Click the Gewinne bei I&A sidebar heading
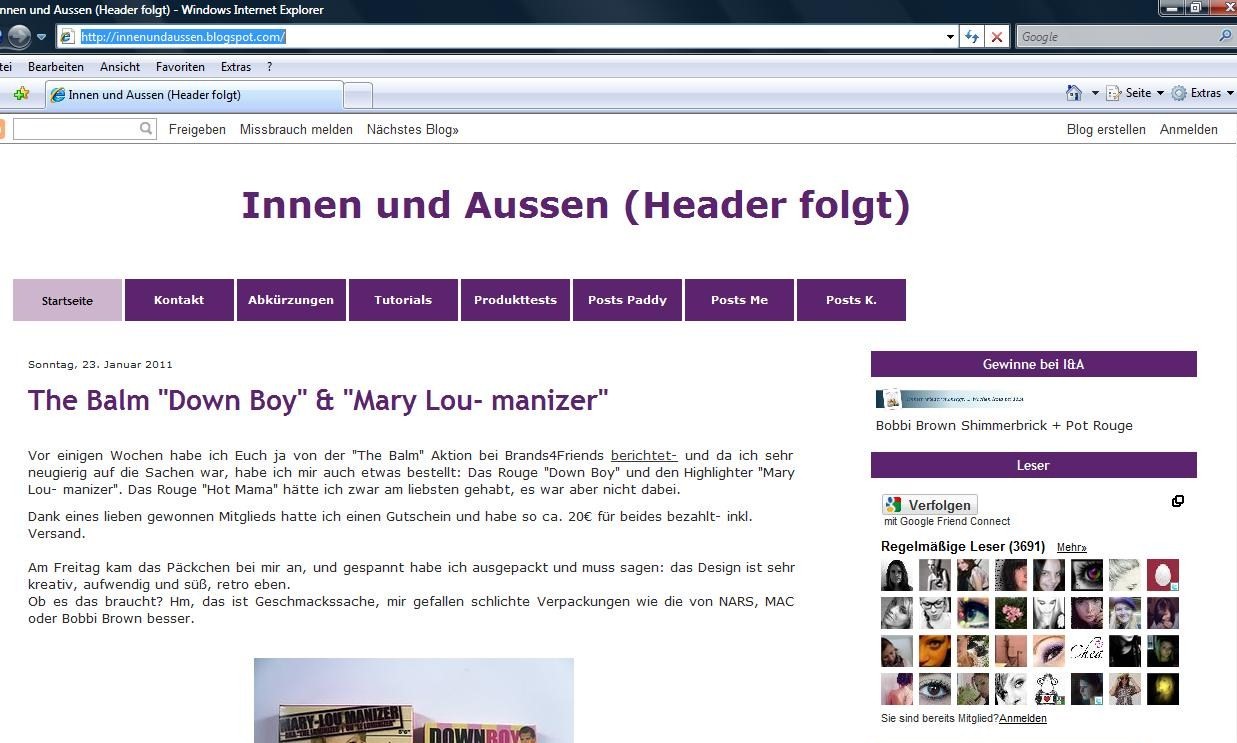Viewport: 1237px width, 743px height. pyautogui.click(x=1034, y=364)
